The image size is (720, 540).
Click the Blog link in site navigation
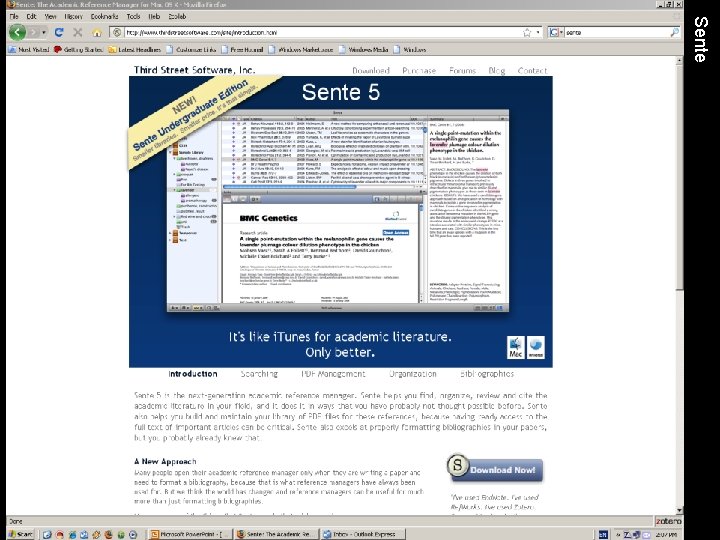[496, 71]
